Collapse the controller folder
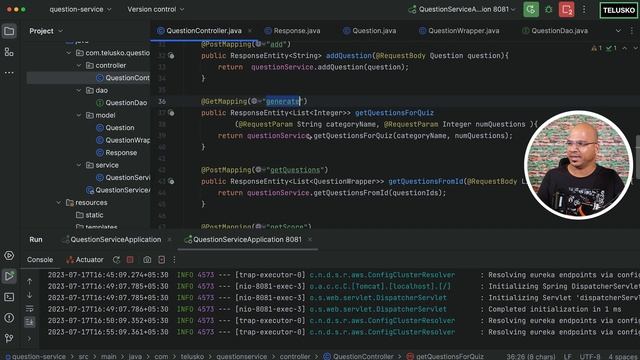This screenshot has height=360, width=640. pyautogui.click(x=79, y=65)
